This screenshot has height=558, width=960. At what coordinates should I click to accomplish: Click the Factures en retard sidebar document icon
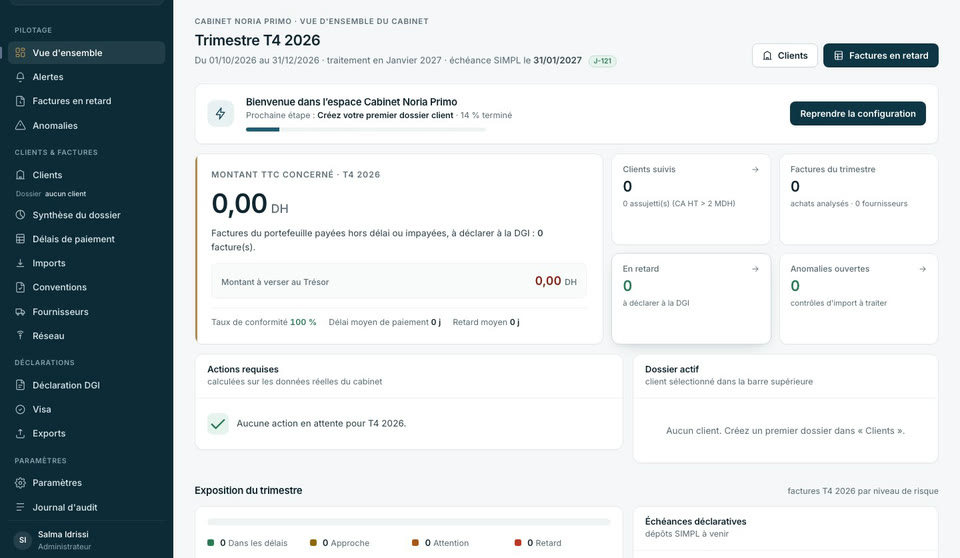click(x=20, y=101)
